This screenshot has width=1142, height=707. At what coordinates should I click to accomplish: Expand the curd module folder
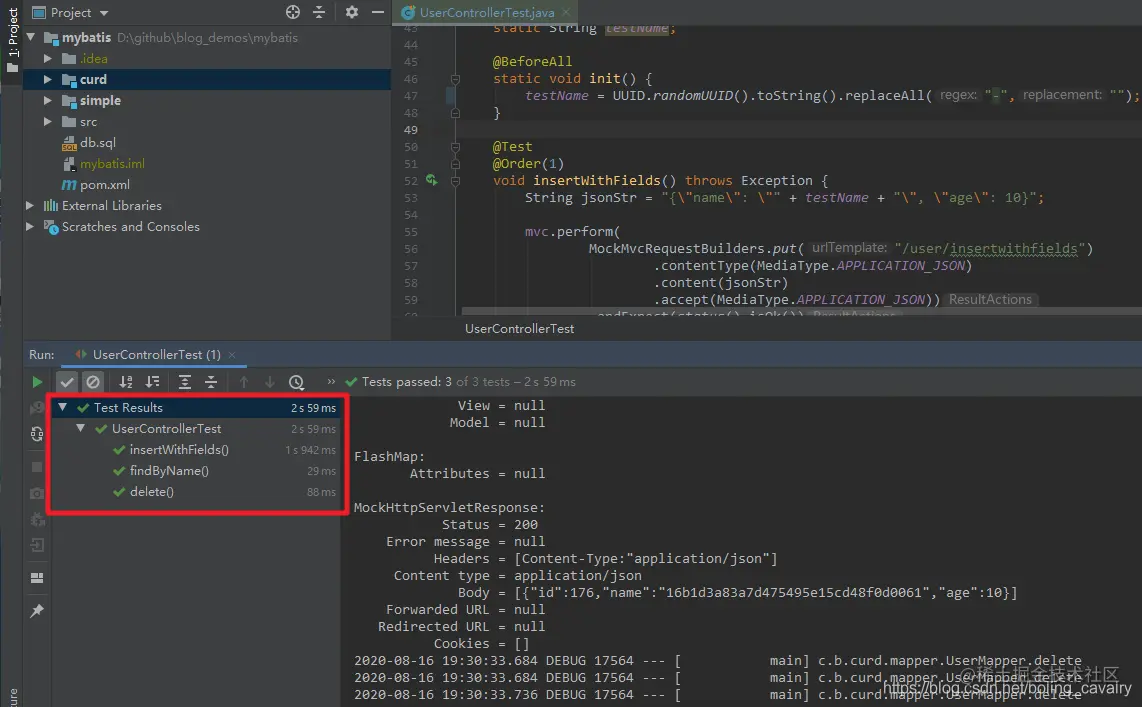pos(47,79)
